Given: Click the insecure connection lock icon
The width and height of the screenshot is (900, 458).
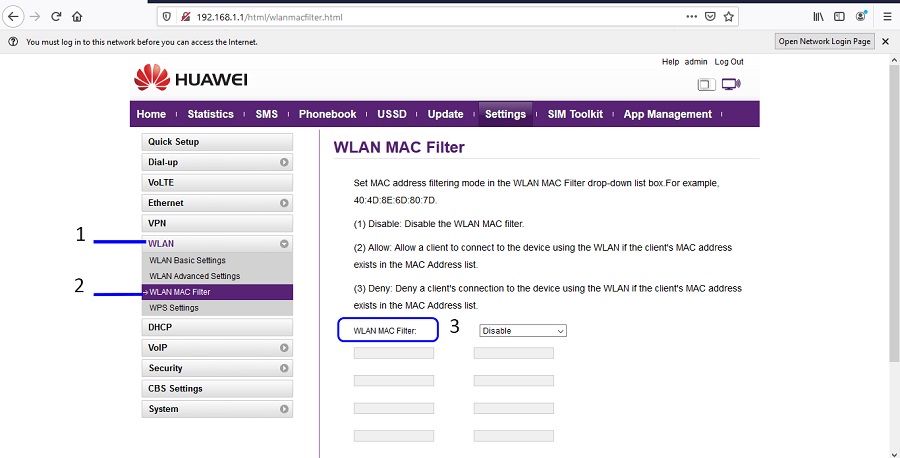Looking at the screenshot, I should tap(185, 17).
